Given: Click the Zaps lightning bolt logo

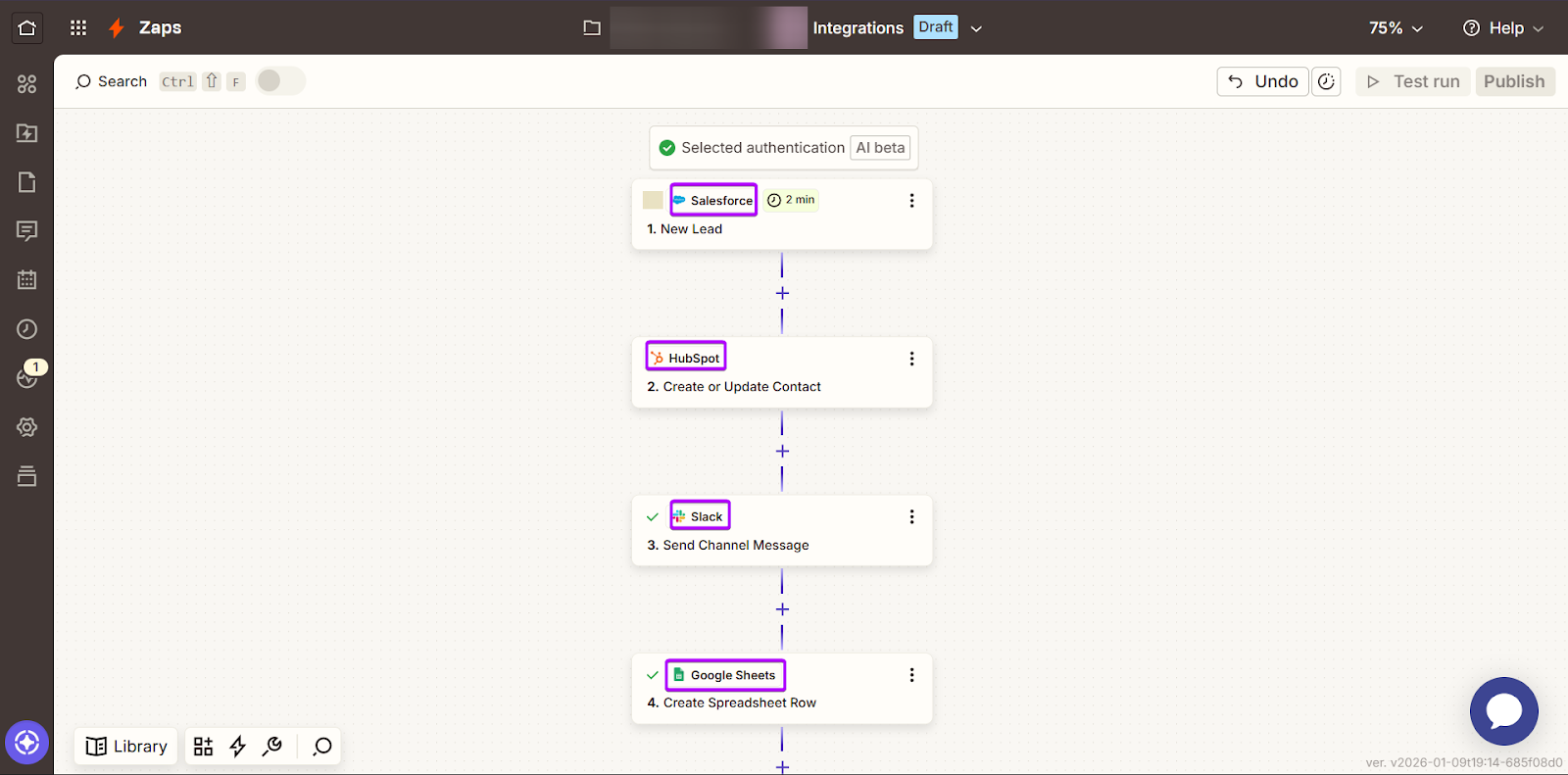Looking at the screenshot, I should coord(117,27).
